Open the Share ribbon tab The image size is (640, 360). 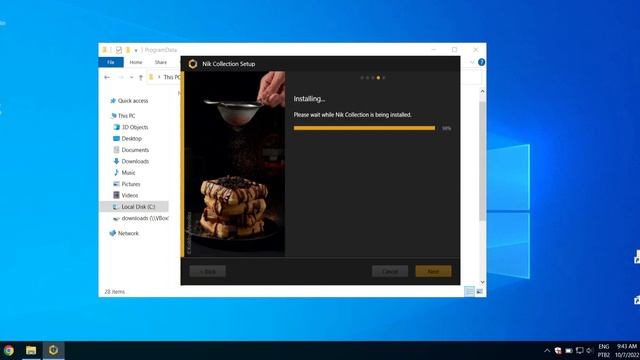[161, 62]
